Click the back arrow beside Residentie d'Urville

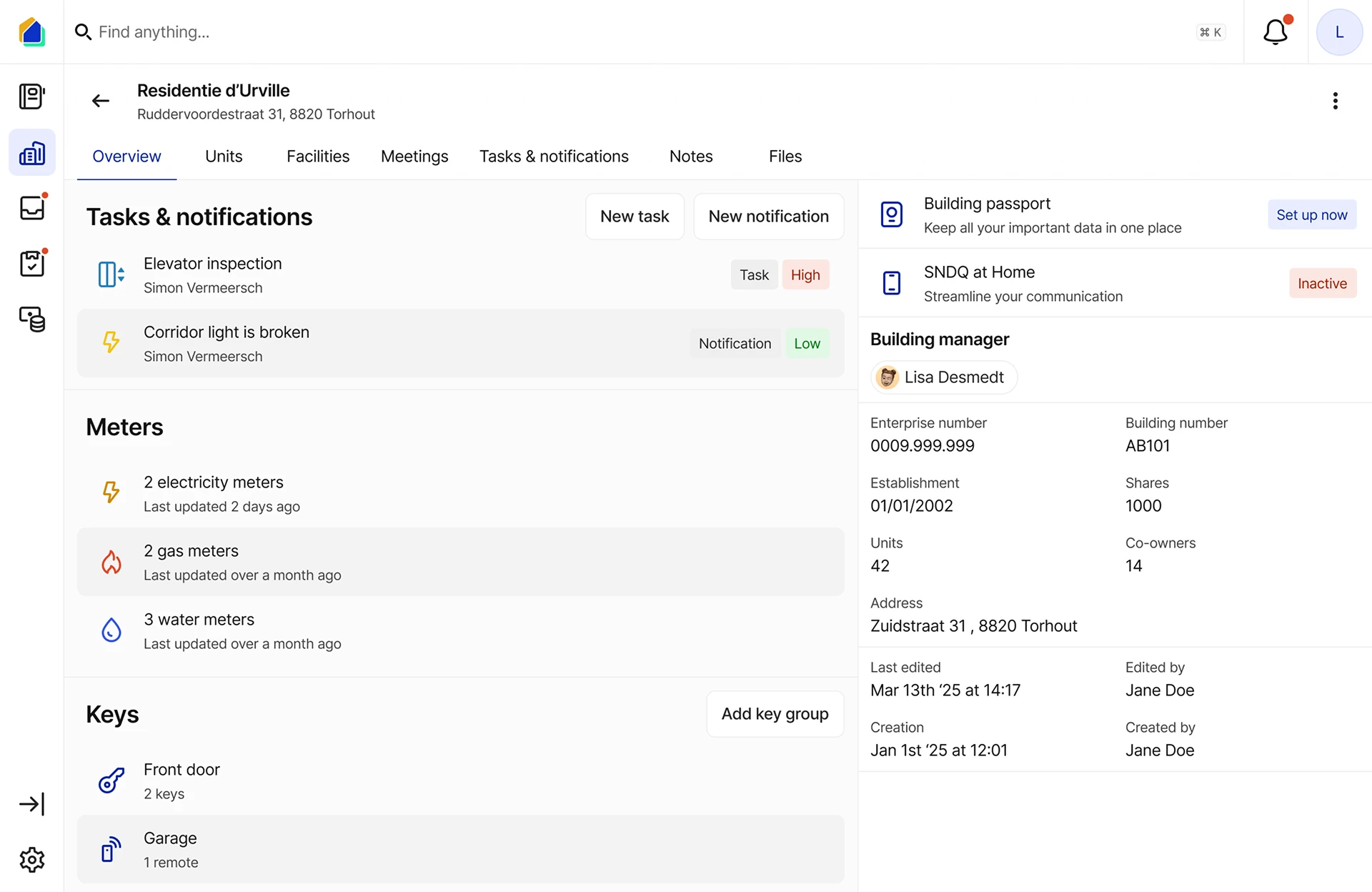click(101, 101)
